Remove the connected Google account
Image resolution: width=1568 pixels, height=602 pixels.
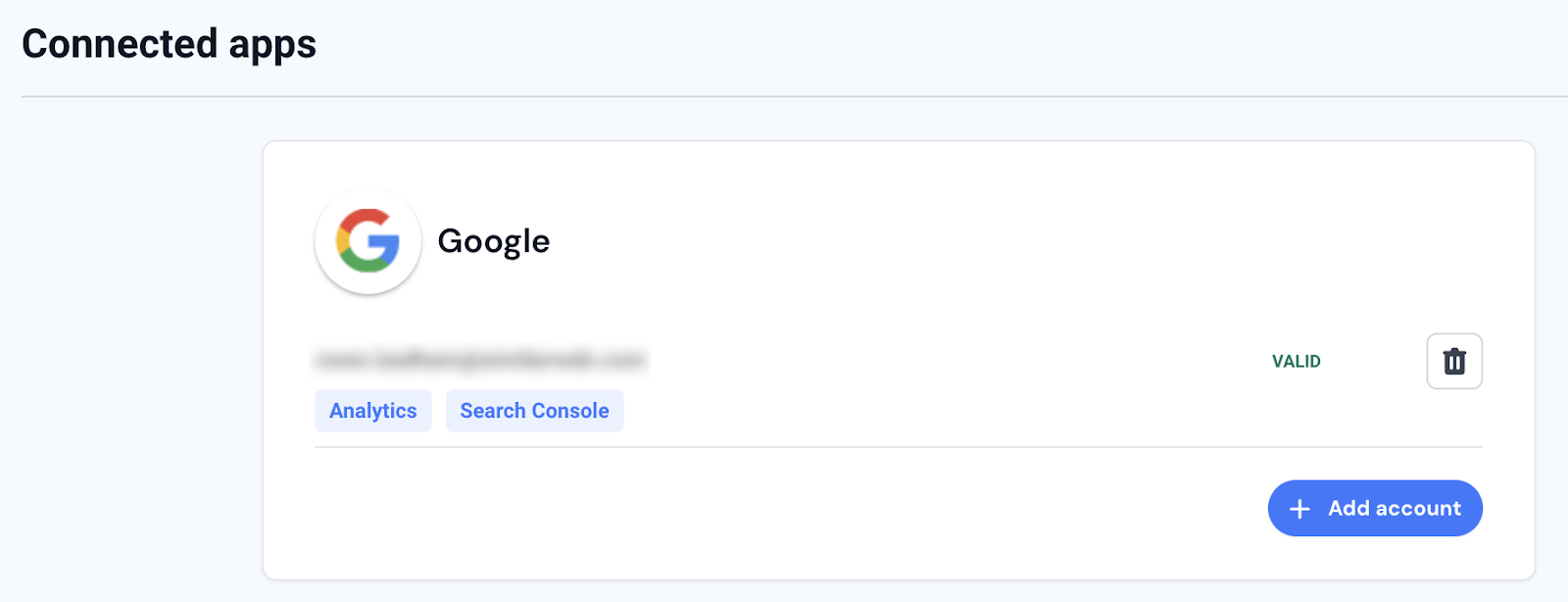point(1454,362)
